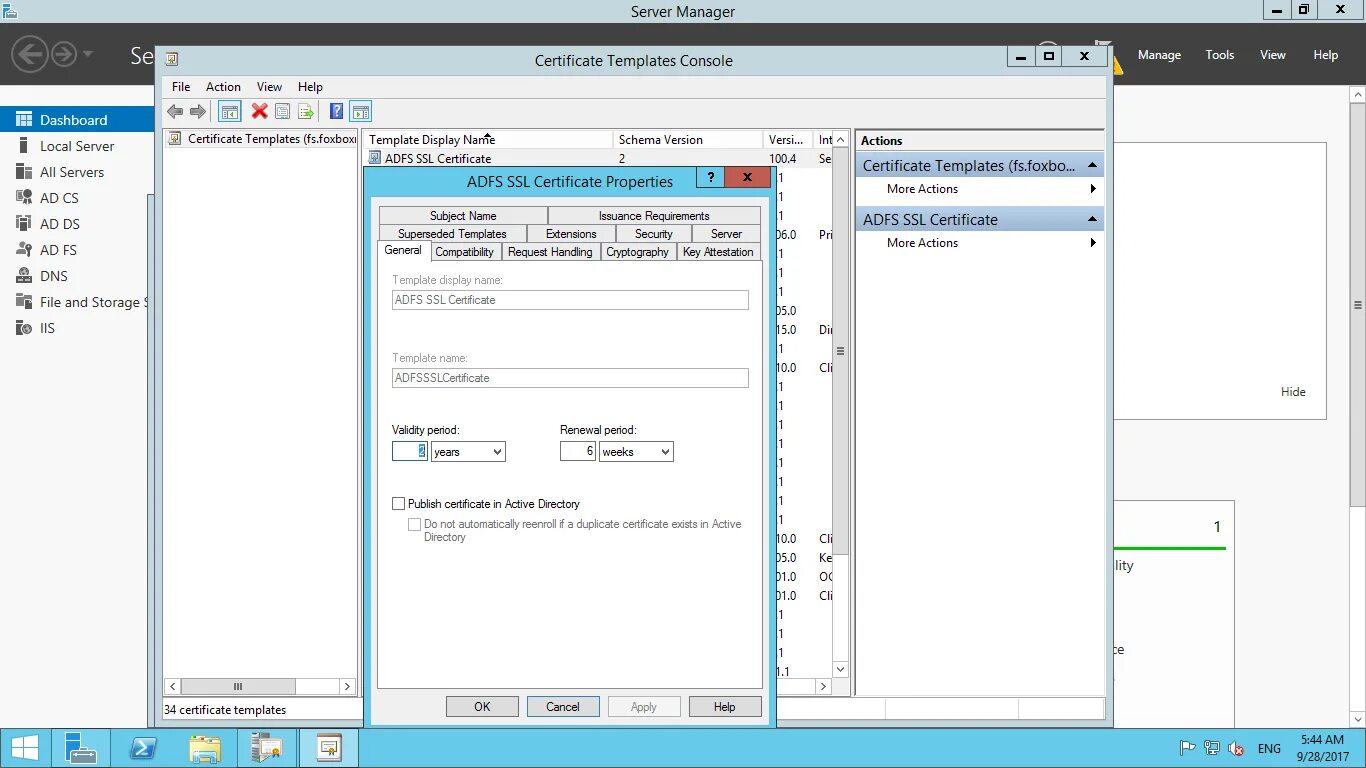Switch to the Superseded Templates tab
The width and height of the screenshot is (1366, 768).
click(x=452, y=233)
